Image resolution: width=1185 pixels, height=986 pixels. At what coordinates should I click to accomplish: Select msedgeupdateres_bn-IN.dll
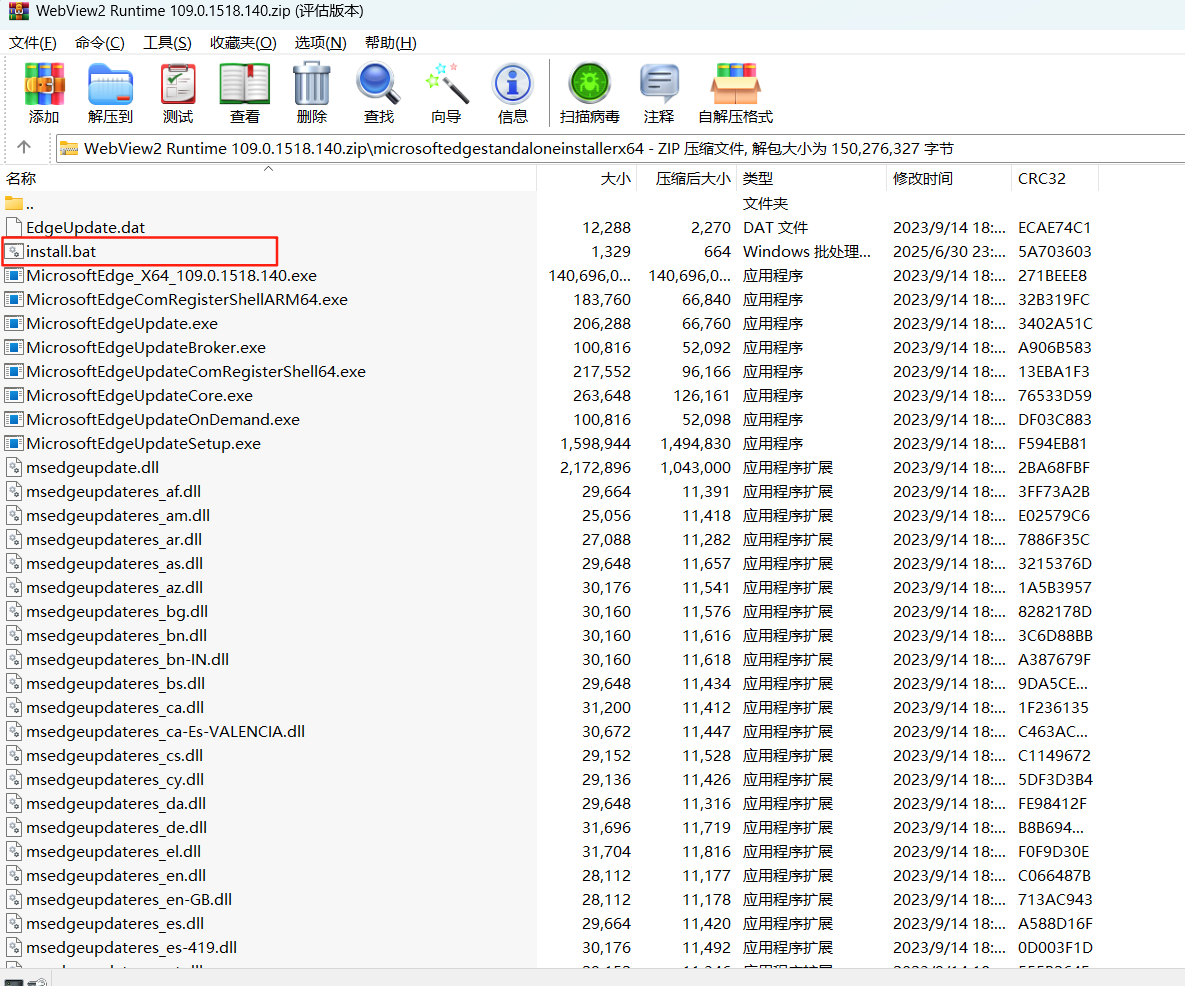128,660
